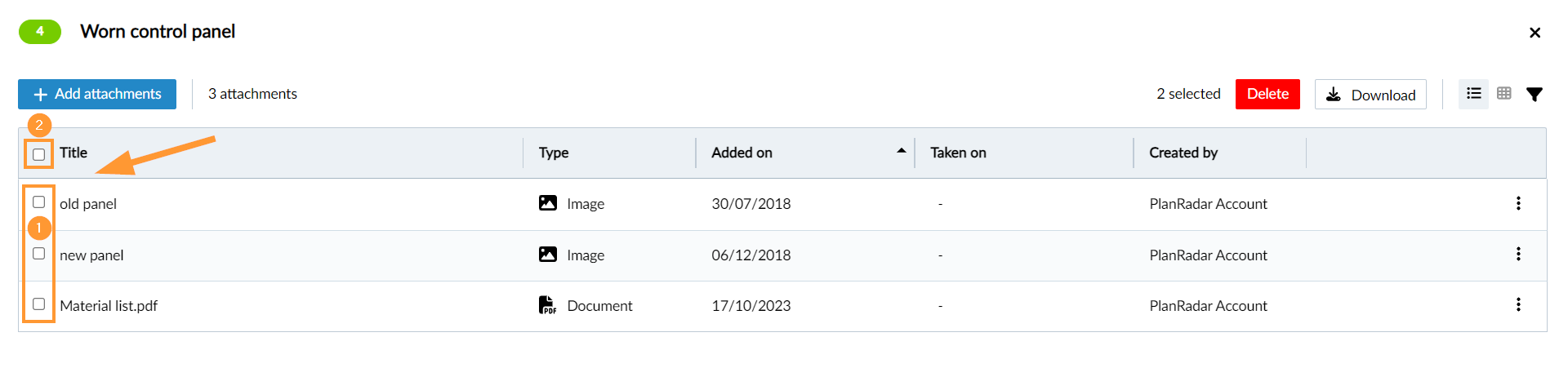Viewport: 1568px width, 368px height.
Task: Open options menu for new panel row
Action: click(1518, 254)
